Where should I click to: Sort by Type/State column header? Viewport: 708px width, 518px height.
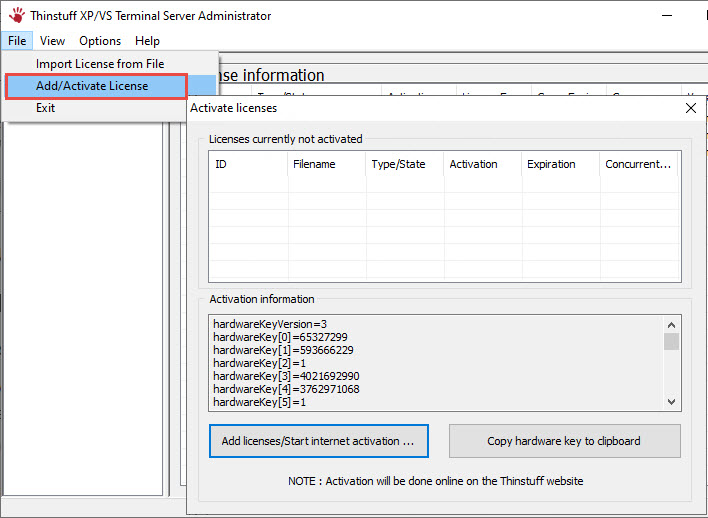[405, 164]
